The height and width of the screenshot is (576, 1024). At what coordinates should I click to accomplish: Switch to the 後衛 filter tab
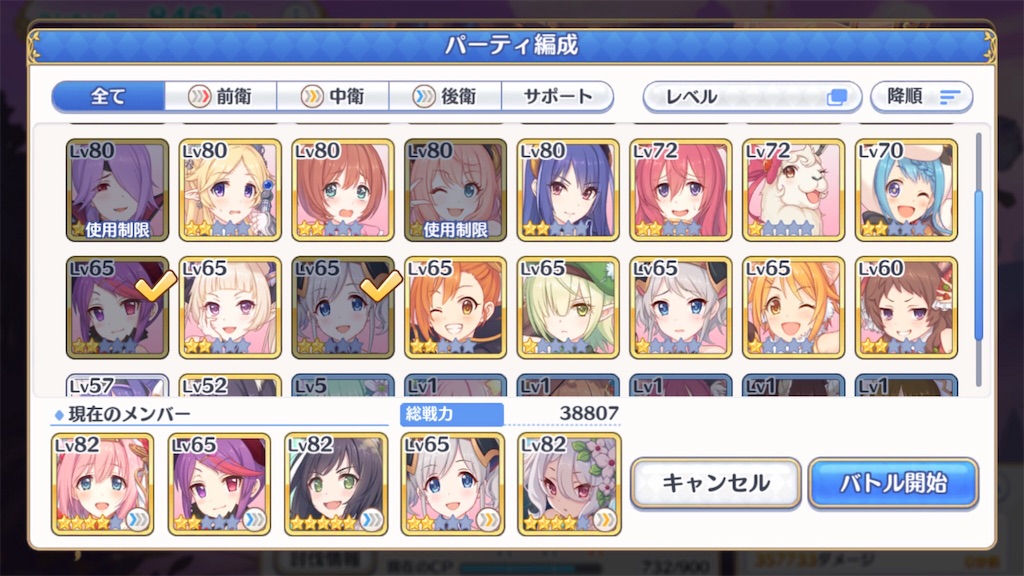click(x=445, y=97)
